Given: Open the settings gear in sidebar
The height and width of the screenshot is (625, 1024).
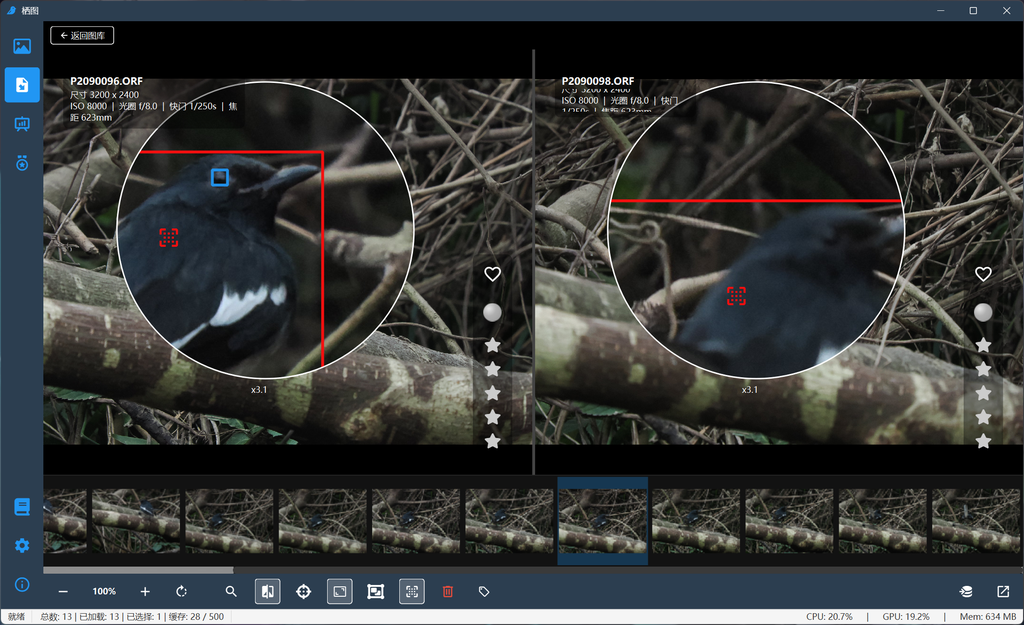Looking at the screenshot, I should [x=22, y=546].
